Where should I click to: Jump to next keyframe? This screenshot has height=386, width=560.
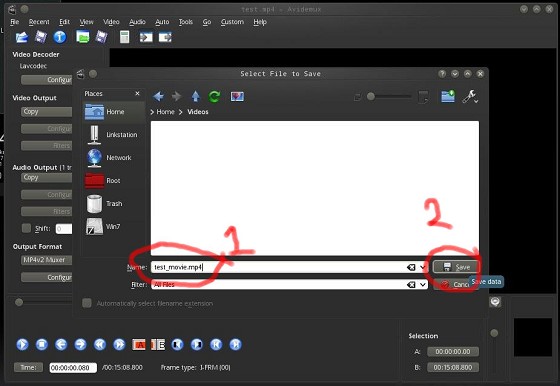pyautogui.click(x=119, y=345)
